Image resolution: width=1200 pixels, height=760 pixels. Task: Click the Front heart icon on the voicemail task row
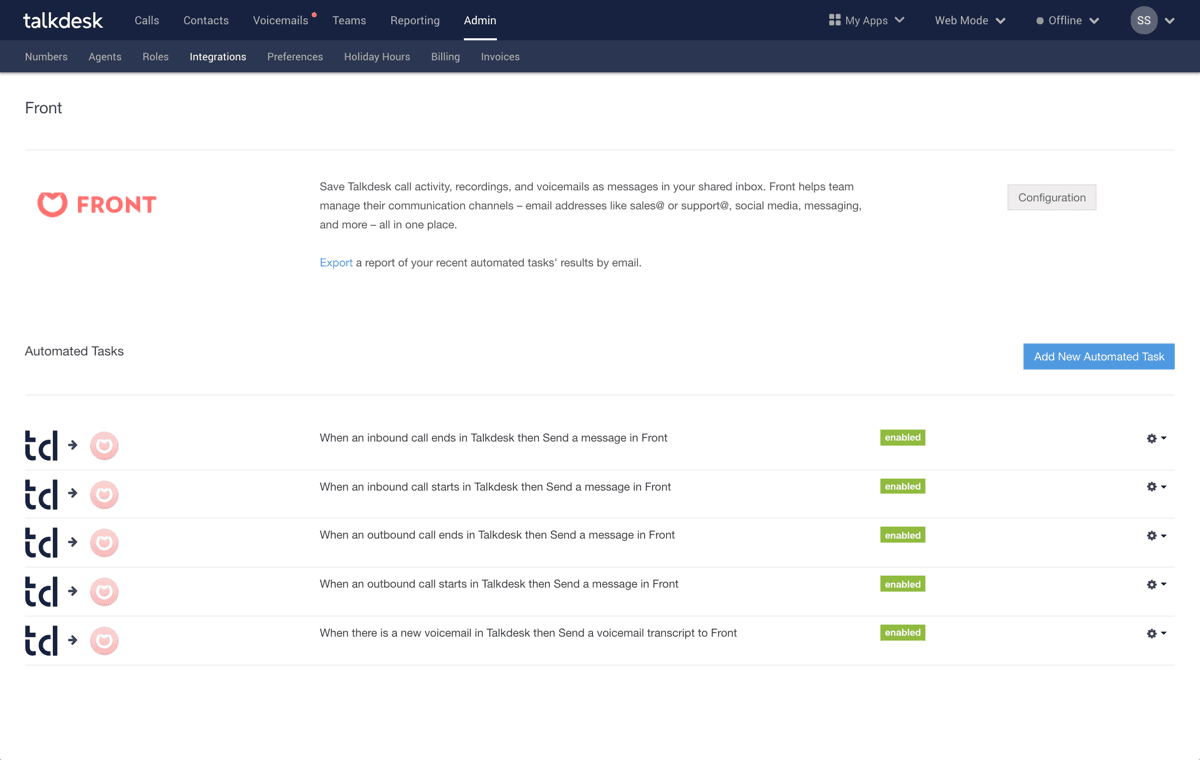(x=104, y=640)
